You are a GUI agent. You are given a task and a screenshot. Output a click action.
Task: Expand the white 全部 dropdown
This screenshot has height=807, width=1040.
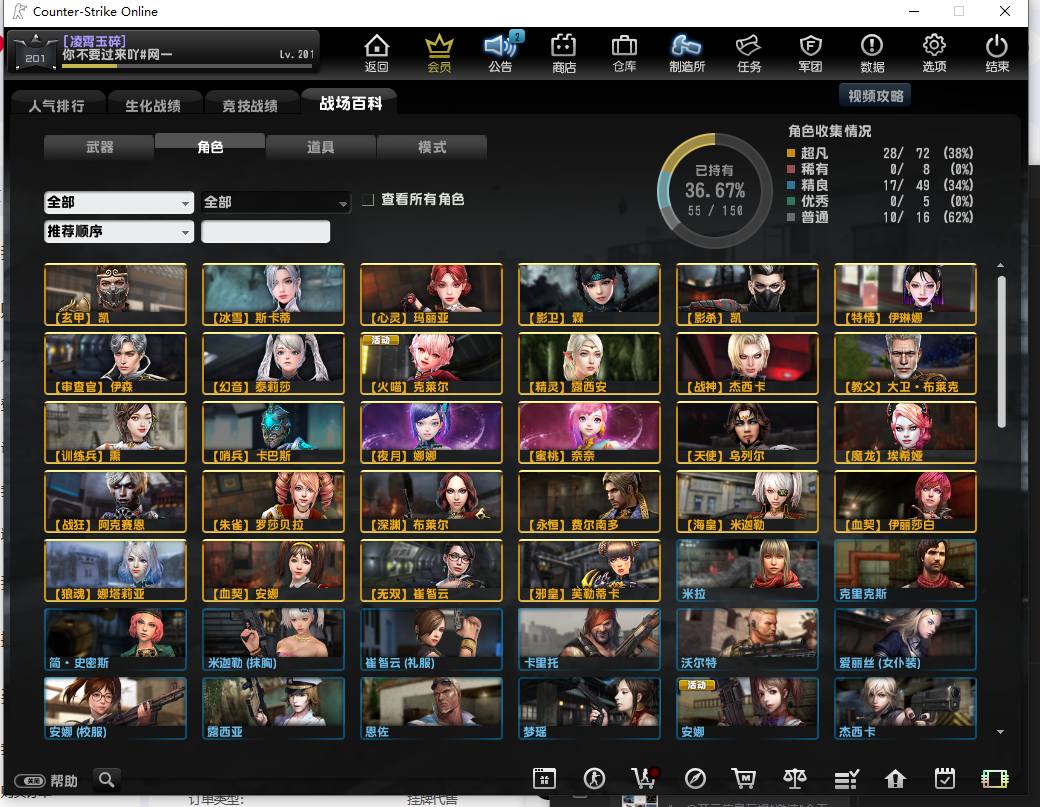point(119,202)
